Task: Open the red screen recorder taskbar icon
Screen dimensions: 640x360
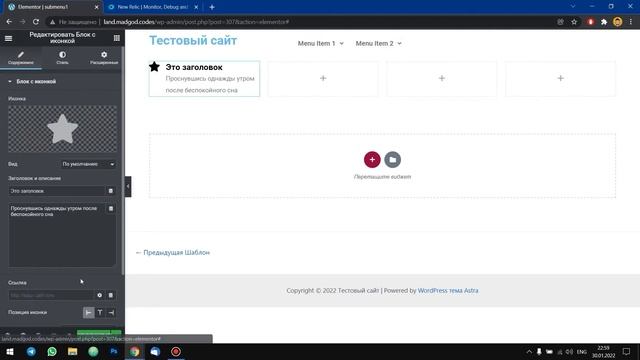Action: pyautogui.click(x=176, y=351)
